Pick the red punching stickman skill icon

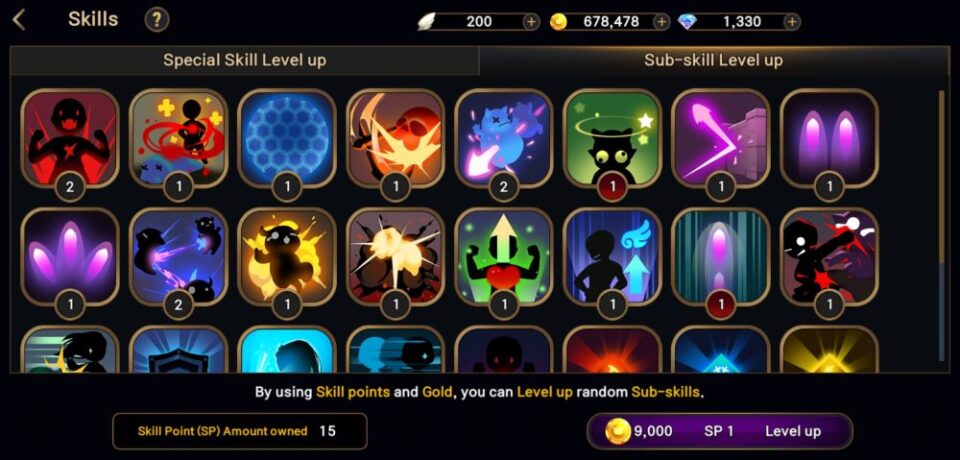[830, 257]
